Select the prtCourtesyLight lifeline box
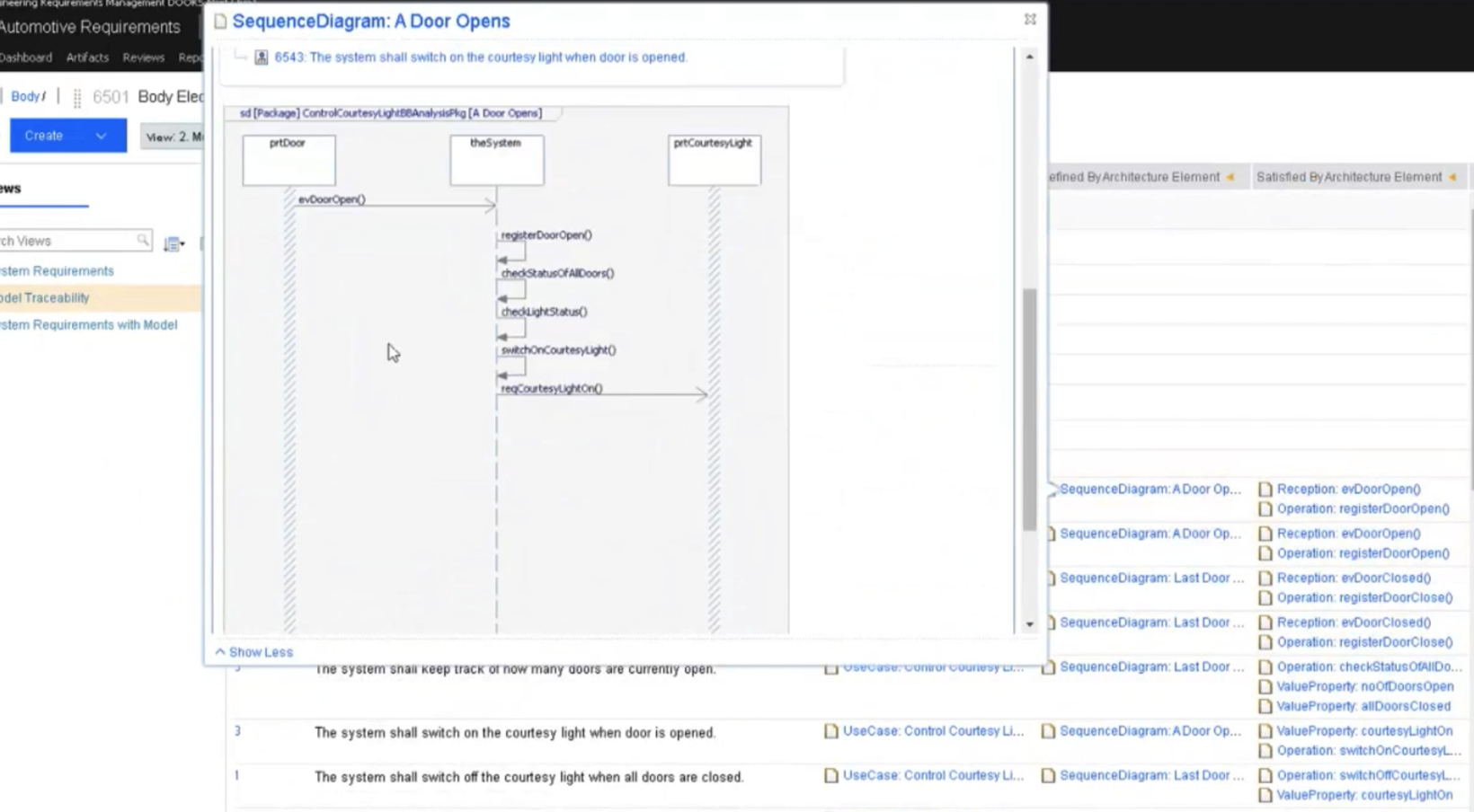 click(x=714, y=160)
